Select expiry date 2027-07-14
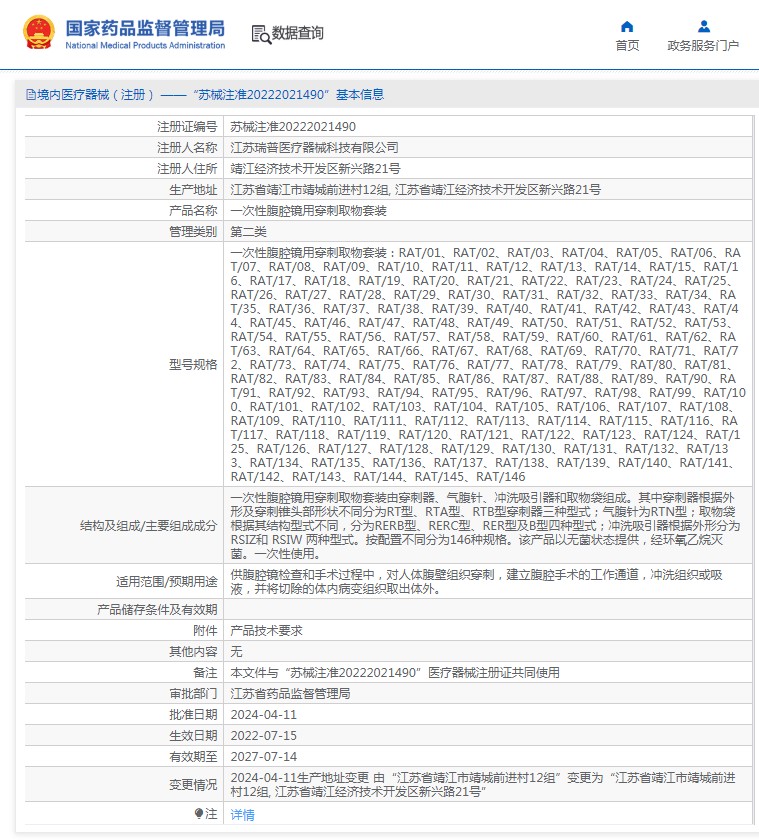This screenshot has width=759, height=840. 264,756
